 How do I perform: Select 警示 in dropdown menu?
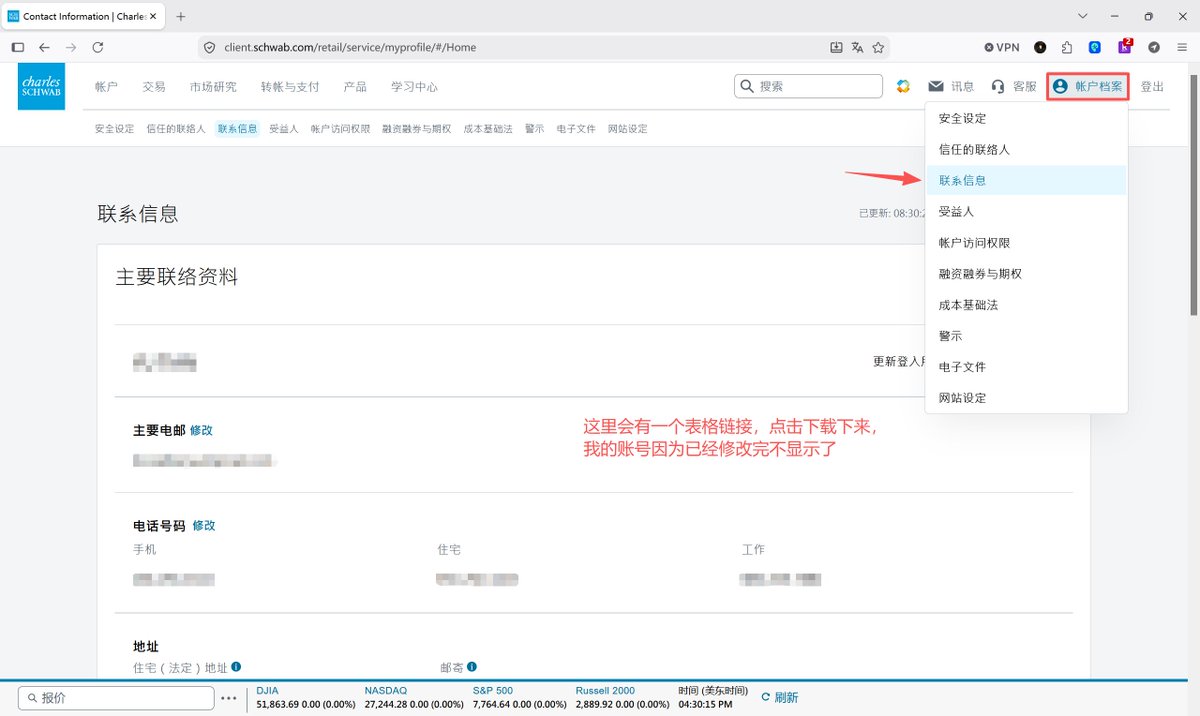click(1027, 336)
